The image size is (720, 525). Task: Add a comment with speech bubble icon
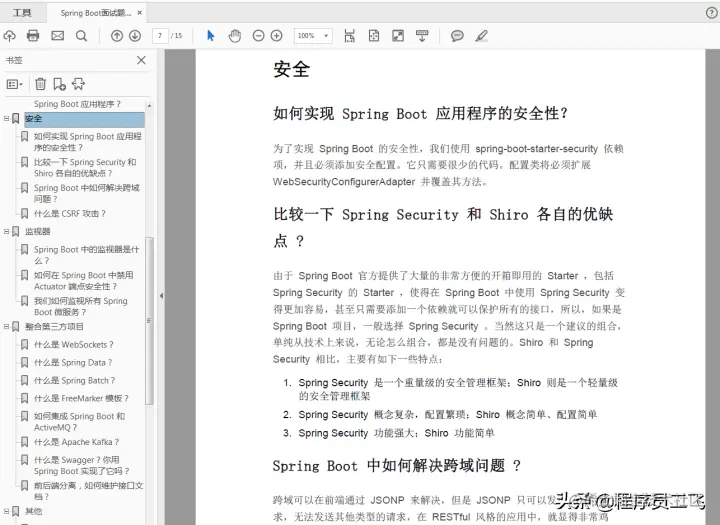click(457, 36)
